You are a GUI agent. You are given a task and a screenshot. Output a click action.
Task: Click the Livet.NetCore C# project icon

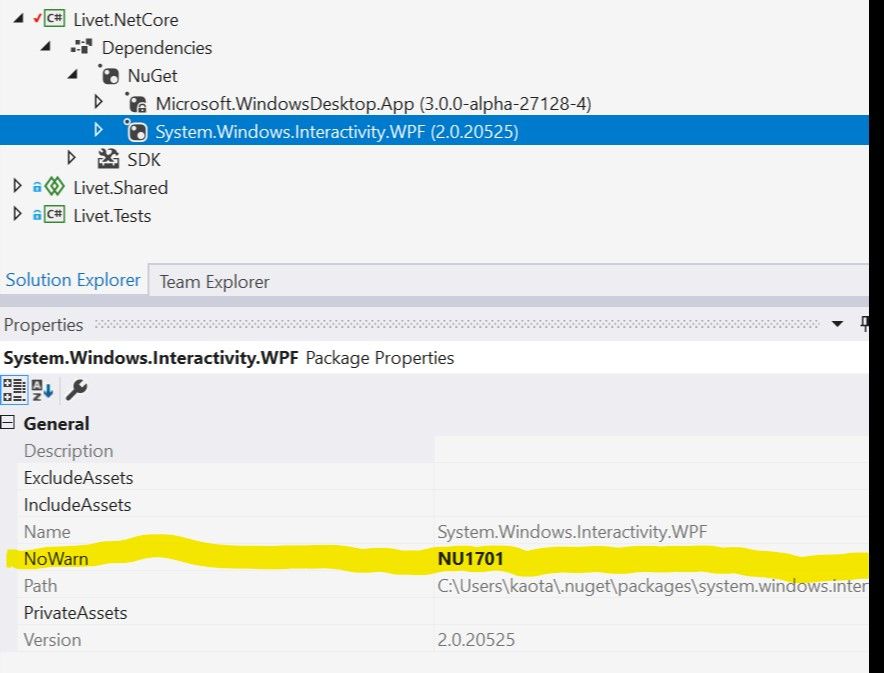55,19
